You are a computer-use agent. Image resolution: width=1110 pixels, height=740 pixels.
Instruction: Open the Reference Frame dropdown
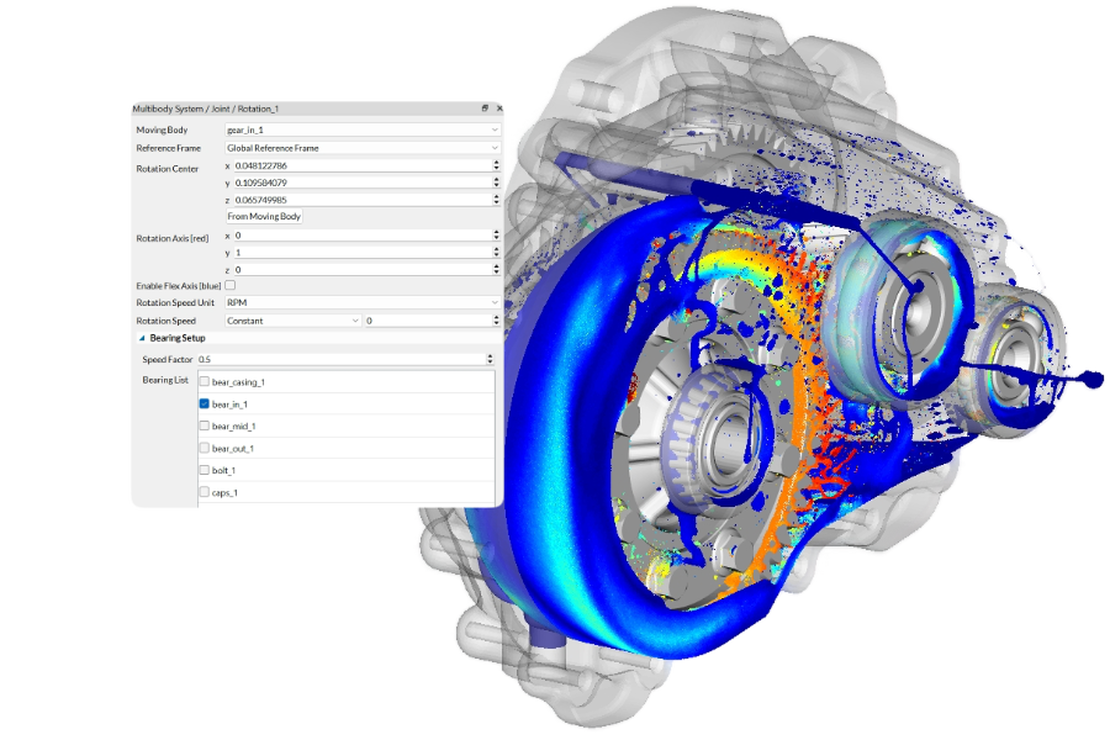(x=362, y=148)
